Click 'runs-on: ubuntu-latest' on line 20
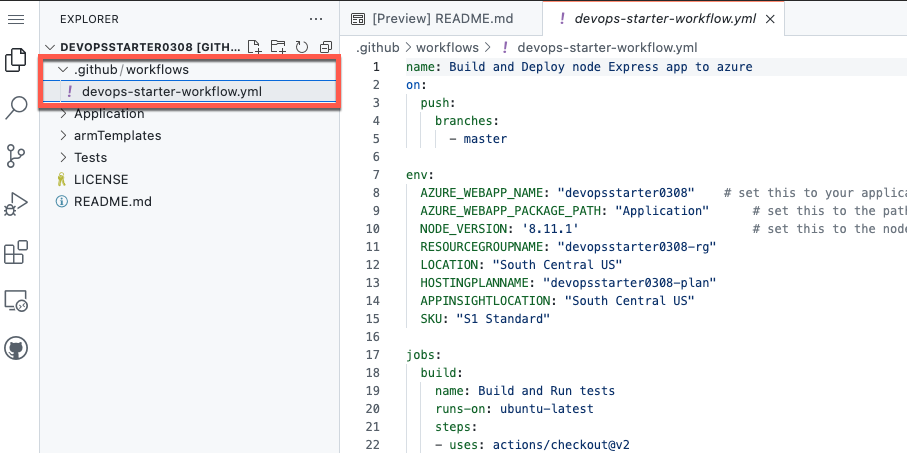Image resolution: width=907 pixels, height=453 pixels. pyautogui.click(x=514, y=408)
